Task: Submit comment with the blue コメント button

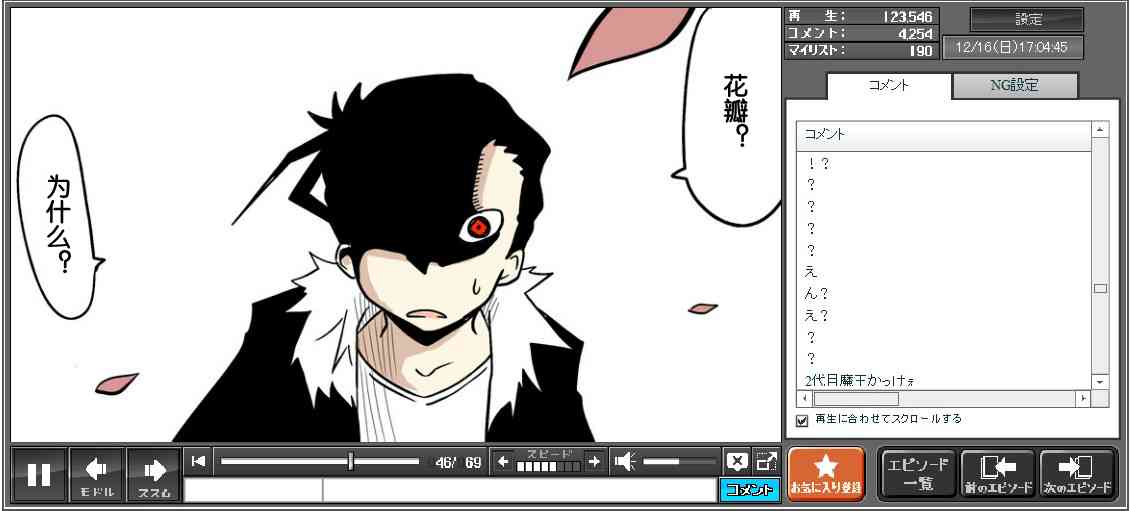Action: pos(748,490)
